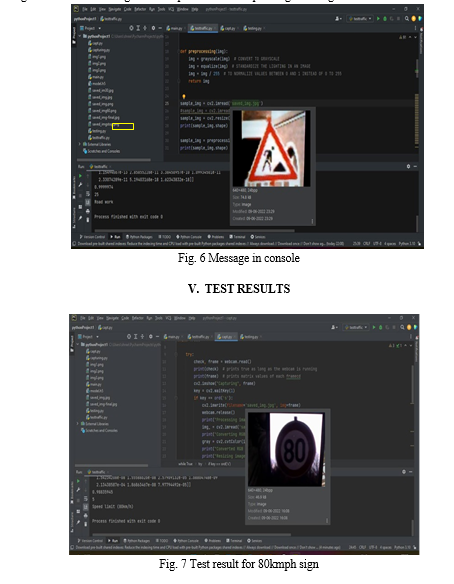Image resolution: width=454 pixels, height=584 pixels.
Task: Click green Run button in Fig. 7 PyCharm toolbar
Action: coord(374,327)
